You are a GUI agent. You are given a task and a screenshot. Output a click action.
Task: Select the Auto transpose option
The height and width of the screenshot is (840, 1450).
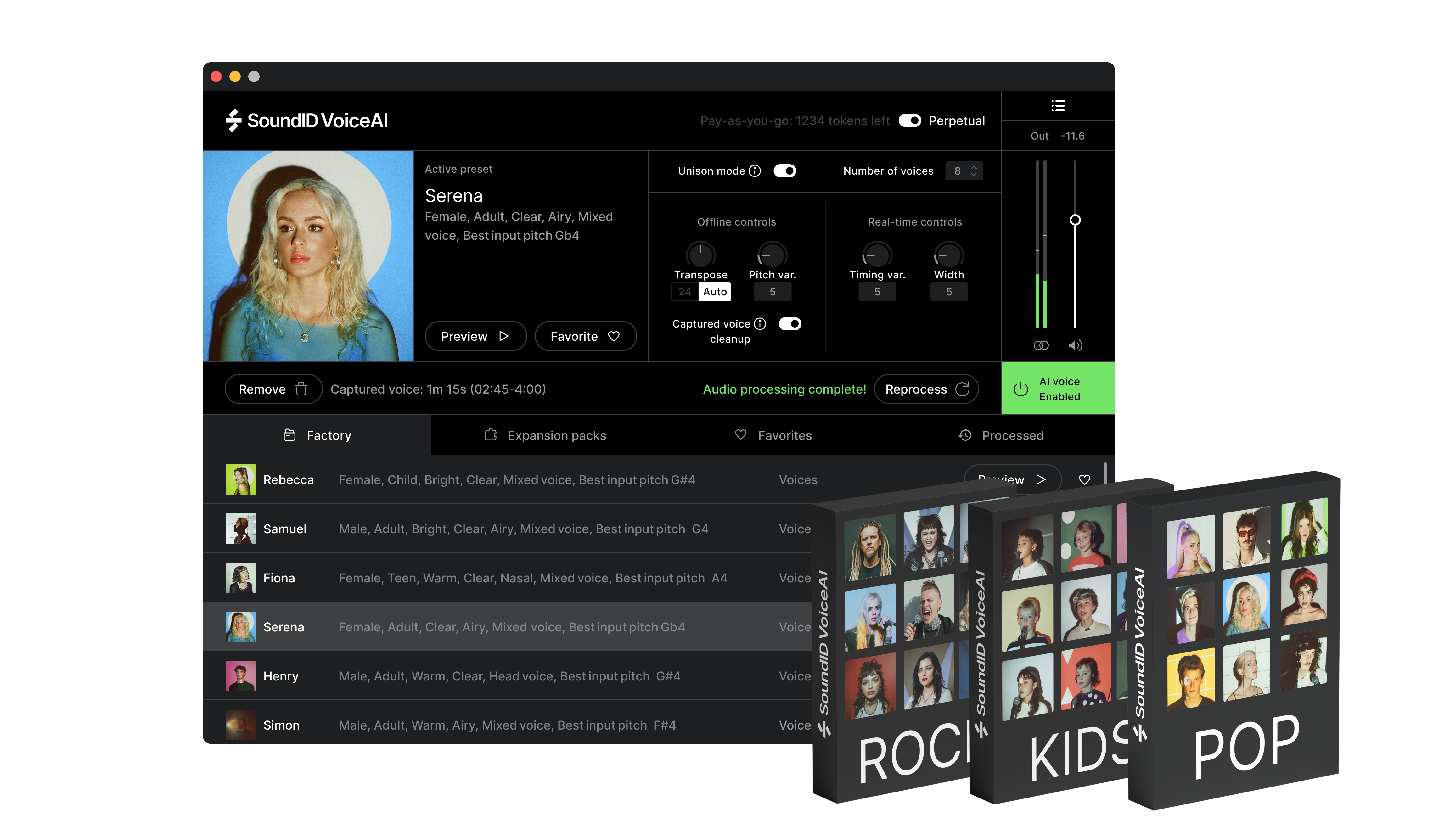click(715, 292)
